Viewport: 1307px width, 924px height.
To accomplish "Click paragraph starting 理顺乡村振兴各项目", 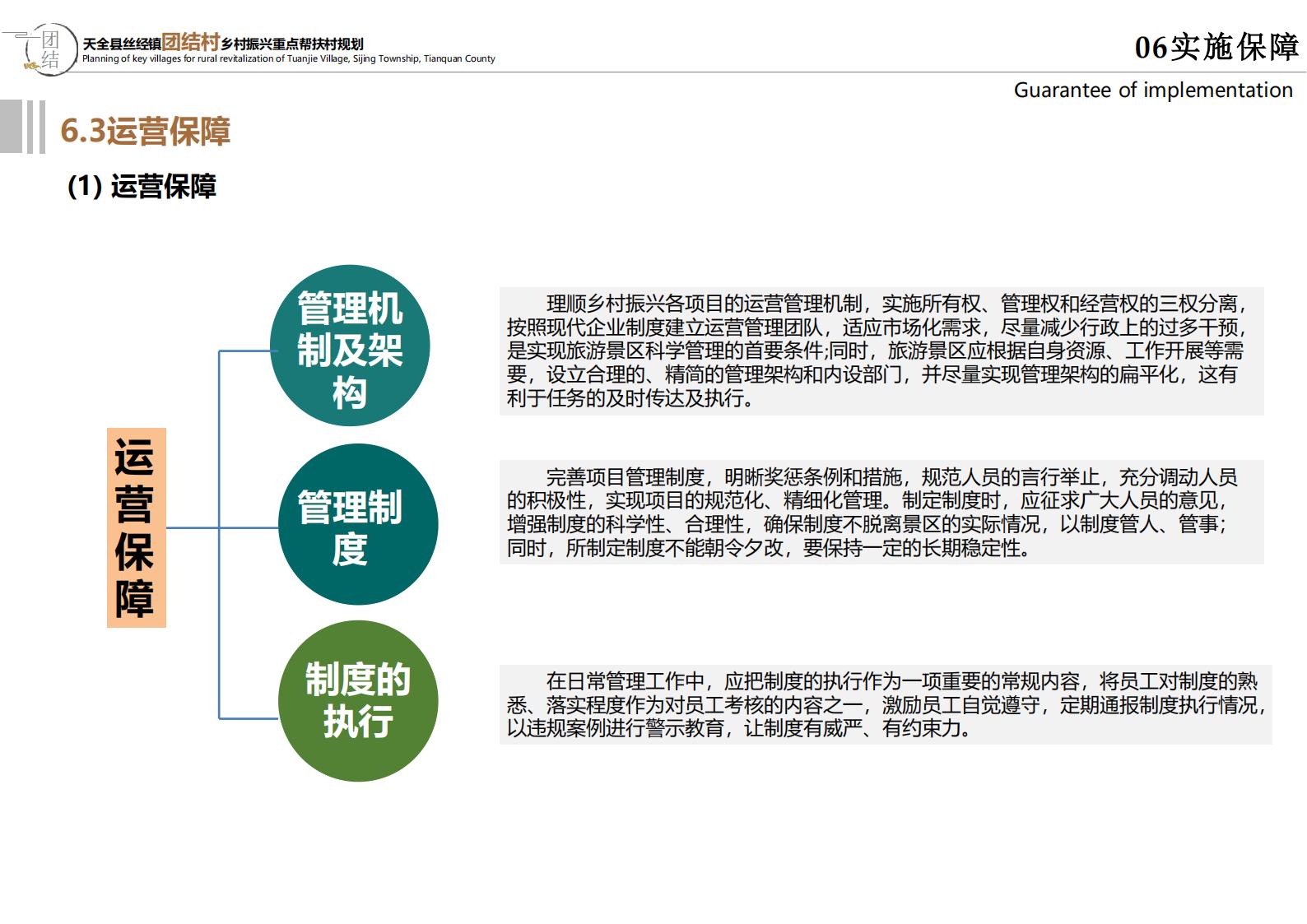I will coord(881,351).
